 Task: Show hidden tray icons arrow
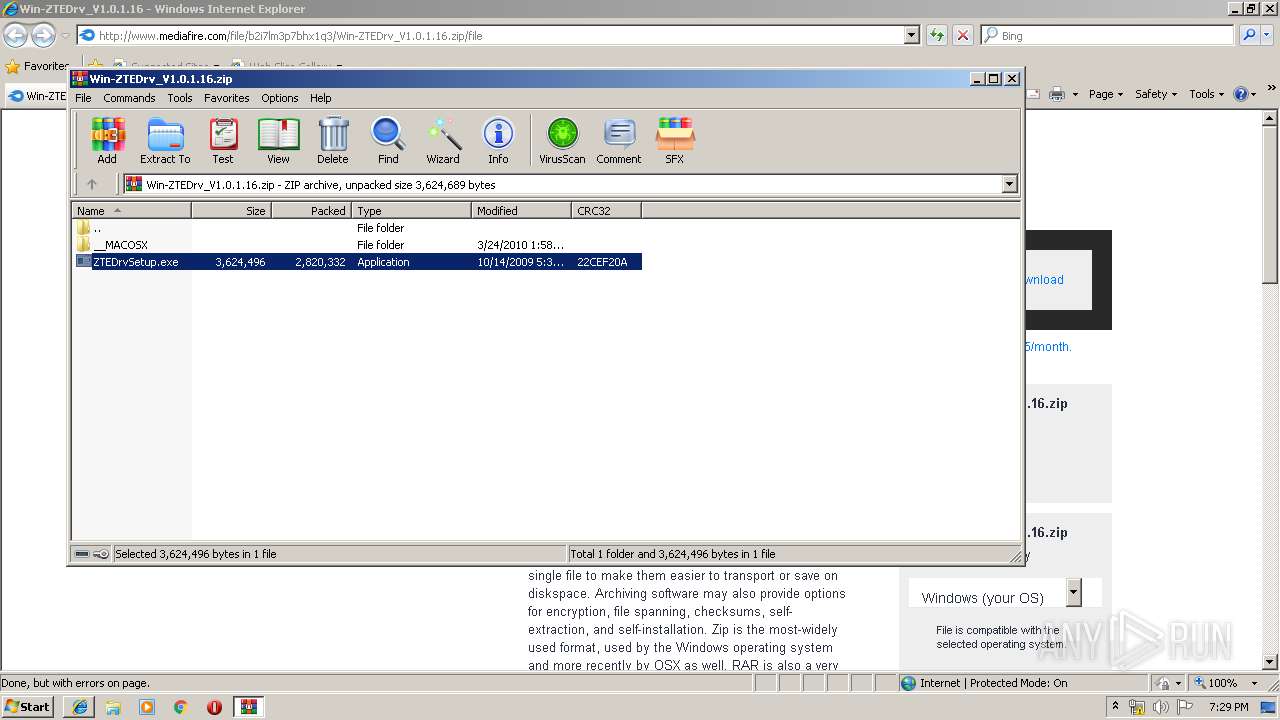coord(1115,707)
